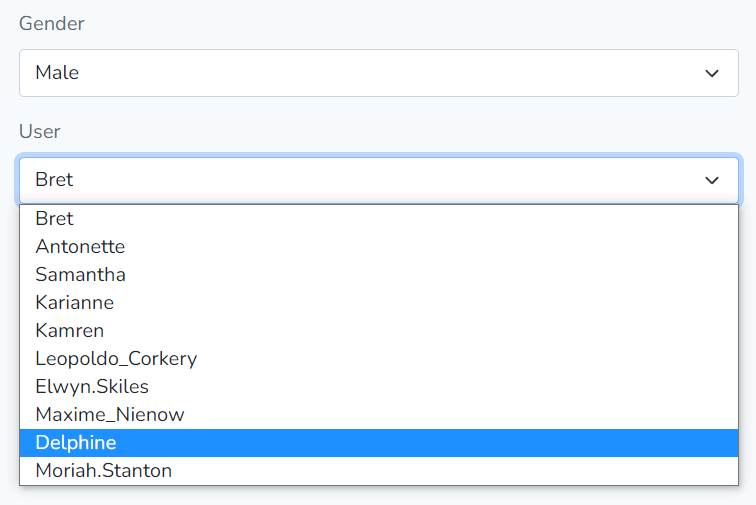
Task: Choose Maxime_Nienow in the dropdown
Action: [110, 414]
